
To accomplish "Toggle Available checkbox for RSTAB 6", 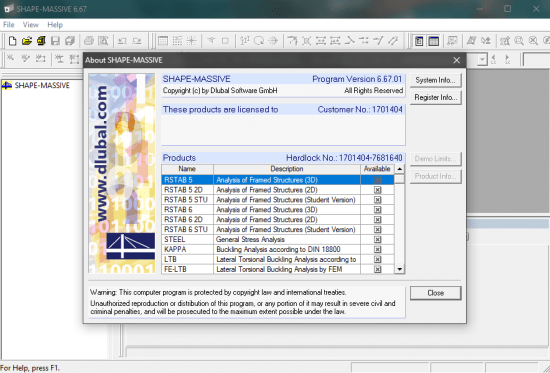I will tap(377, 209).
